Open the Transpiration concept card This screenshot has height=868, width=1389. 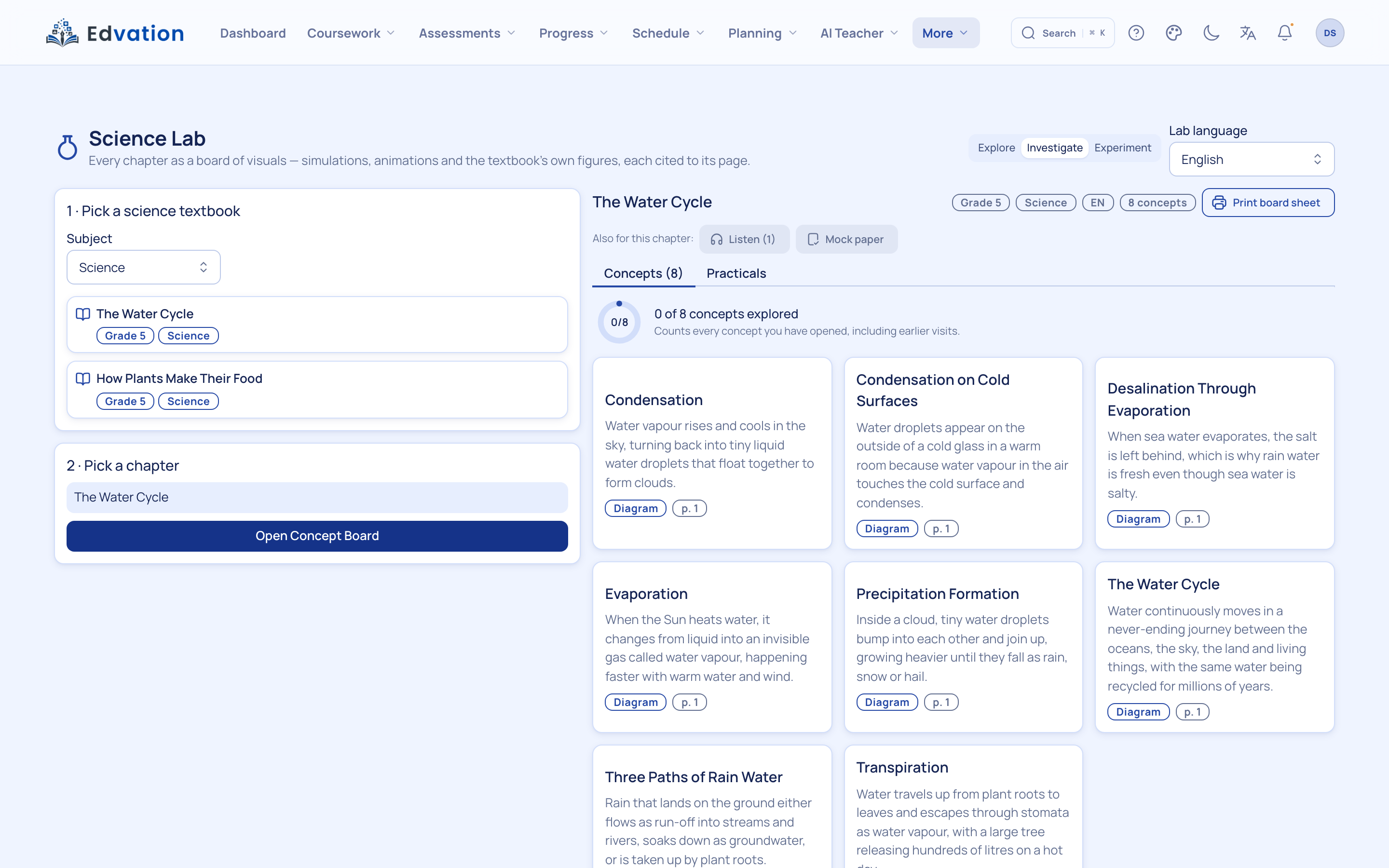[x=963, y=807]
